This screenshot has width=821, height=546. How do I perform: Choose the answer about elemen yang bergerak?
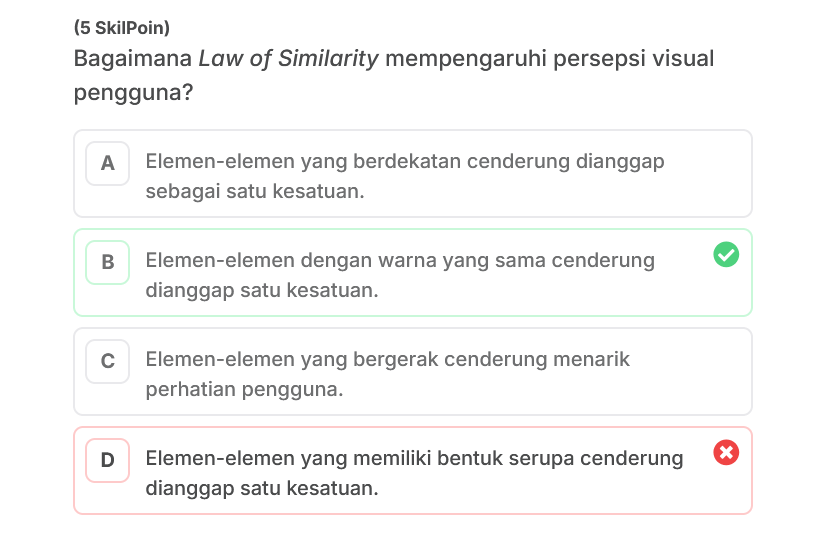point(413,371)
